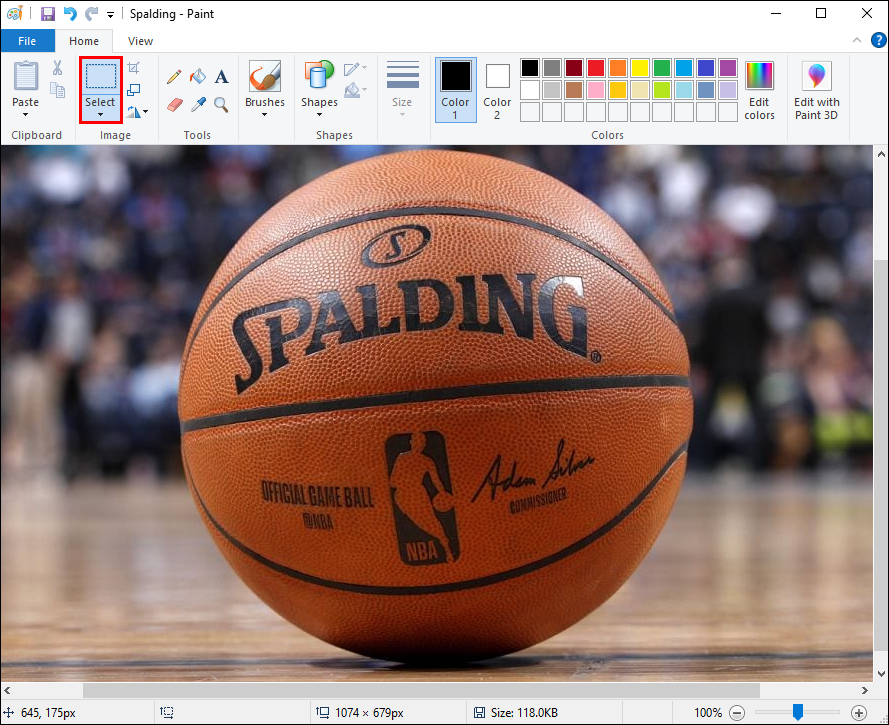Activate the Text tool
The width and height of the screenshot is (889, 725).
coord(222,76)
